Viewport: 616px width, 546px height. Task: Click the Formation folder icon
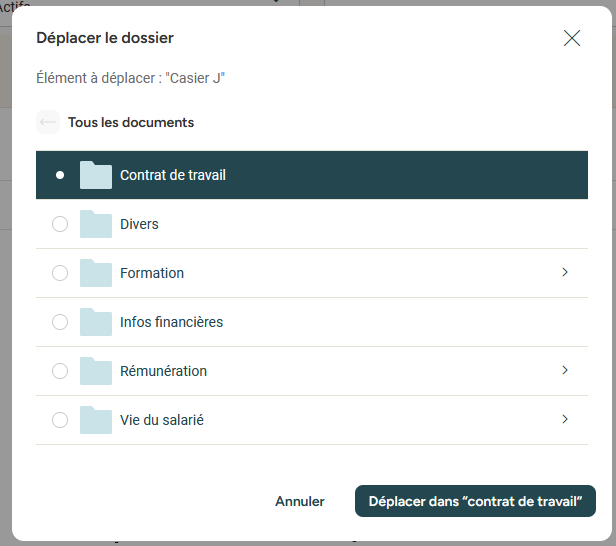click(96, 273)
